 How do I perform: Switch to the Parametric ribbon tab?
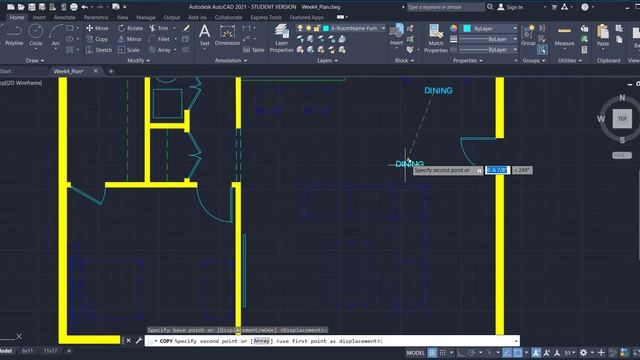(96, 18)
